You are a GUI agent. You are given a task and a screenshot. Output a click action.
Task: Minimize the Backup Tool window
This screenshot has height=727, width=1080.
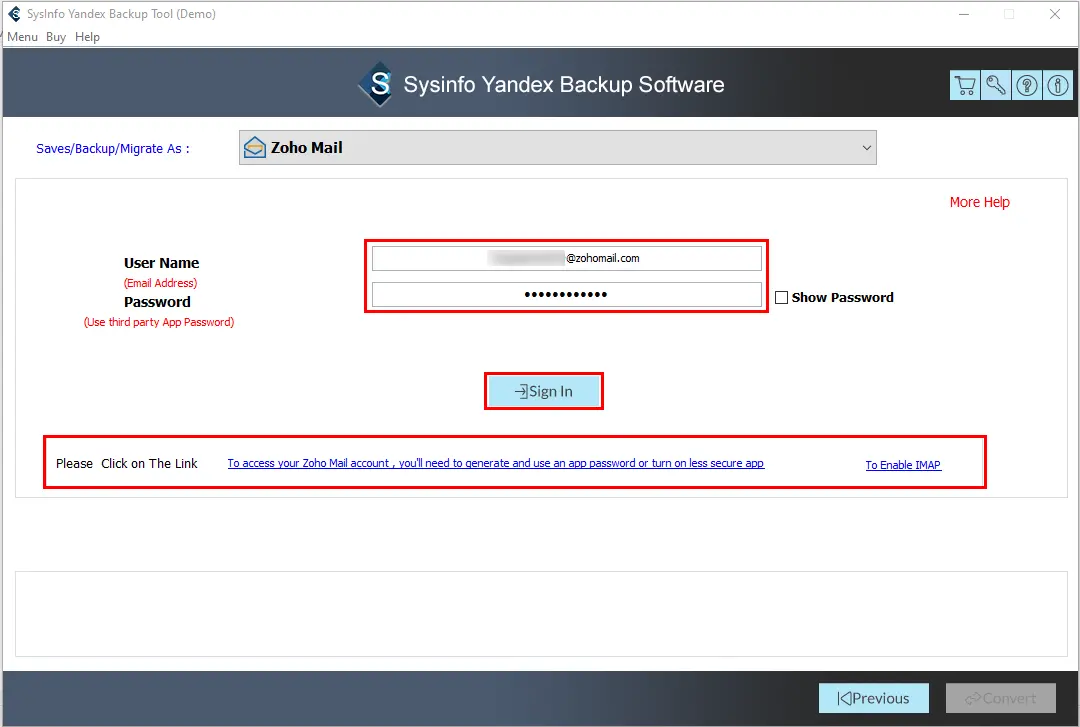click(964, 14)
